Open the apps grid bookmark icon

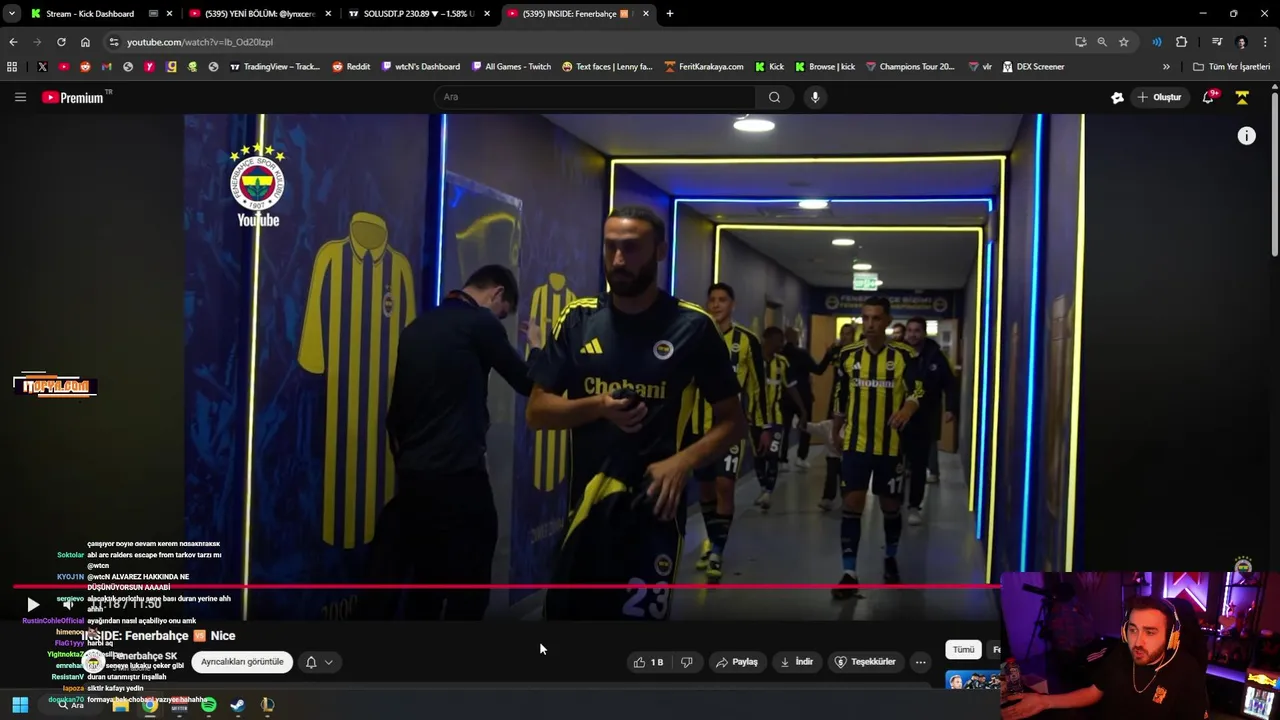click(12, 67)
